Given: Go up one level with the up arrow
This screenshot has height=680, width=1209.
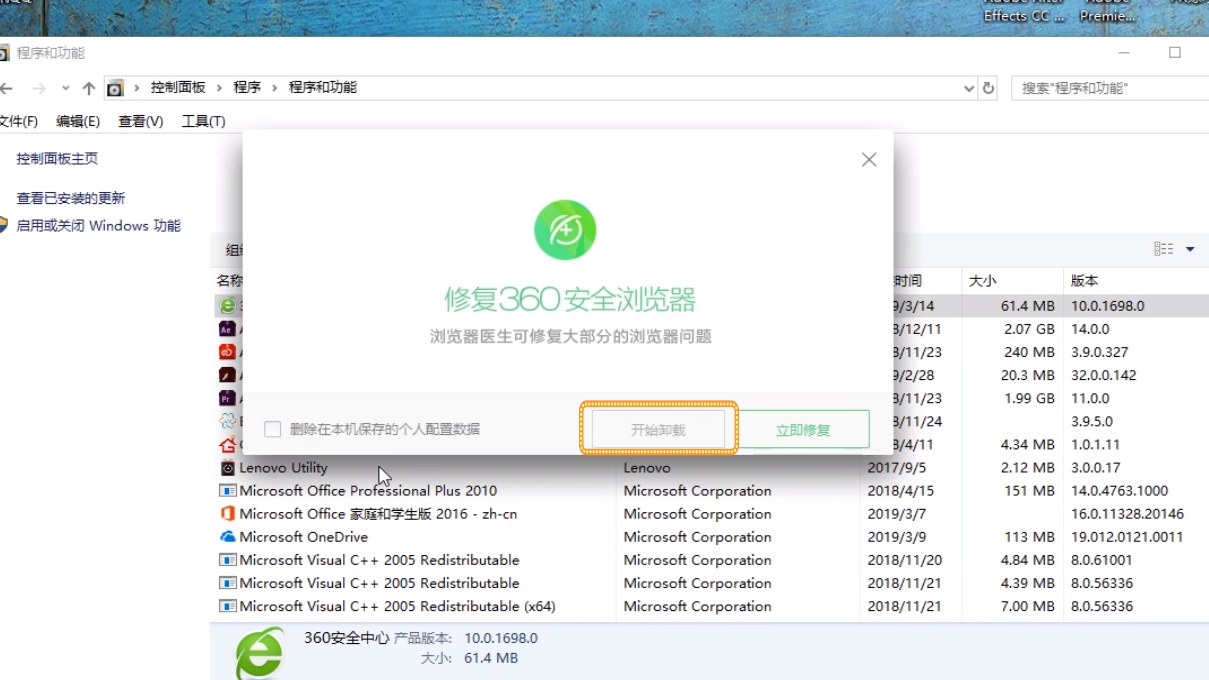Looking at the screenshot, I should pos(89,88).
